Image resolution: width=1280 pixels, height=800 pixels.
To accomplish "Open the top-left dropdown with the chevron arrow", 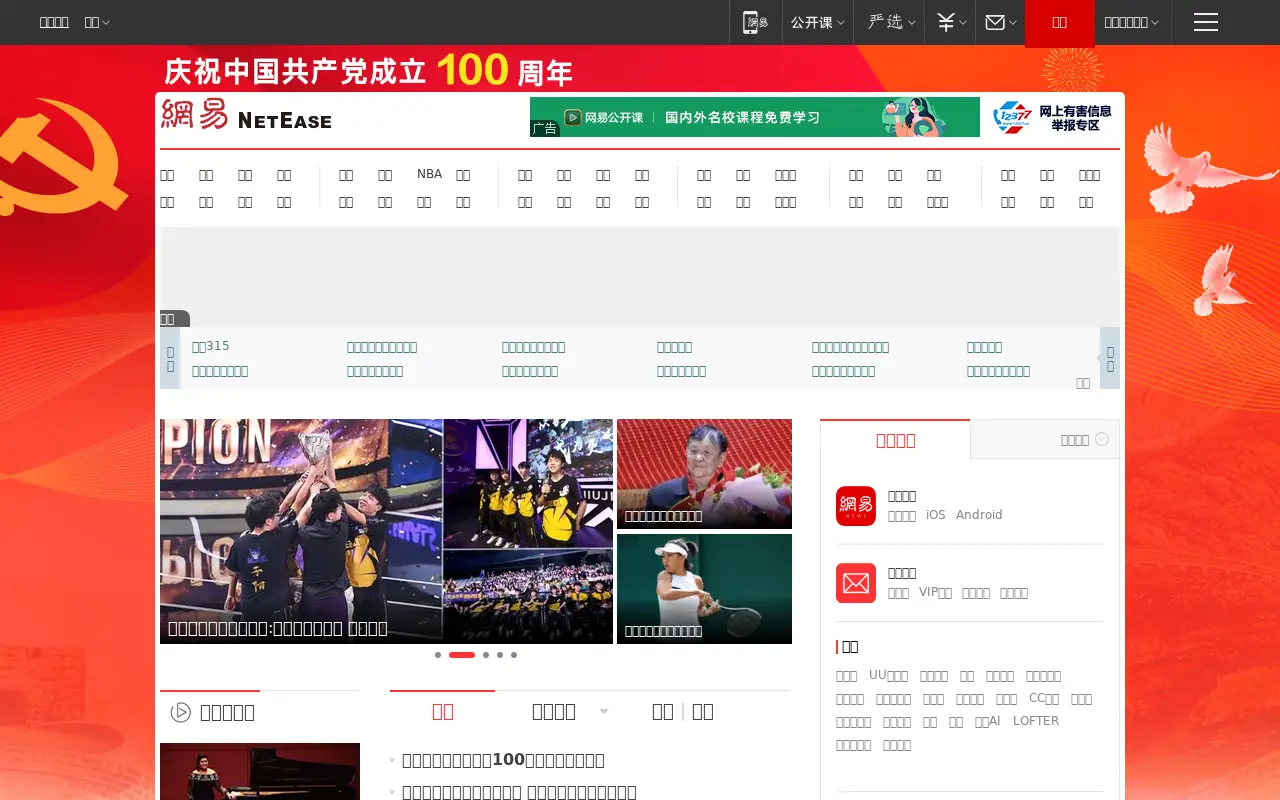I will [97, 22].
